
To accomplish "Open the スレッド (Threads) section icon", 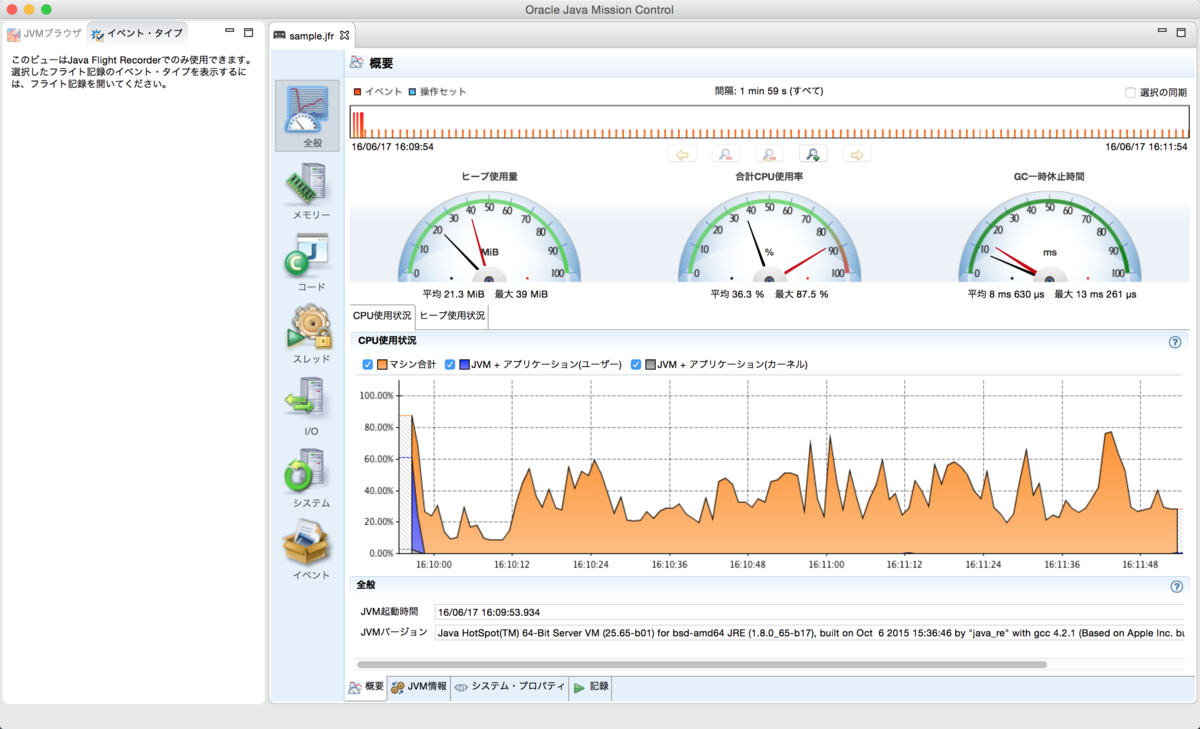I will point(308,326).
